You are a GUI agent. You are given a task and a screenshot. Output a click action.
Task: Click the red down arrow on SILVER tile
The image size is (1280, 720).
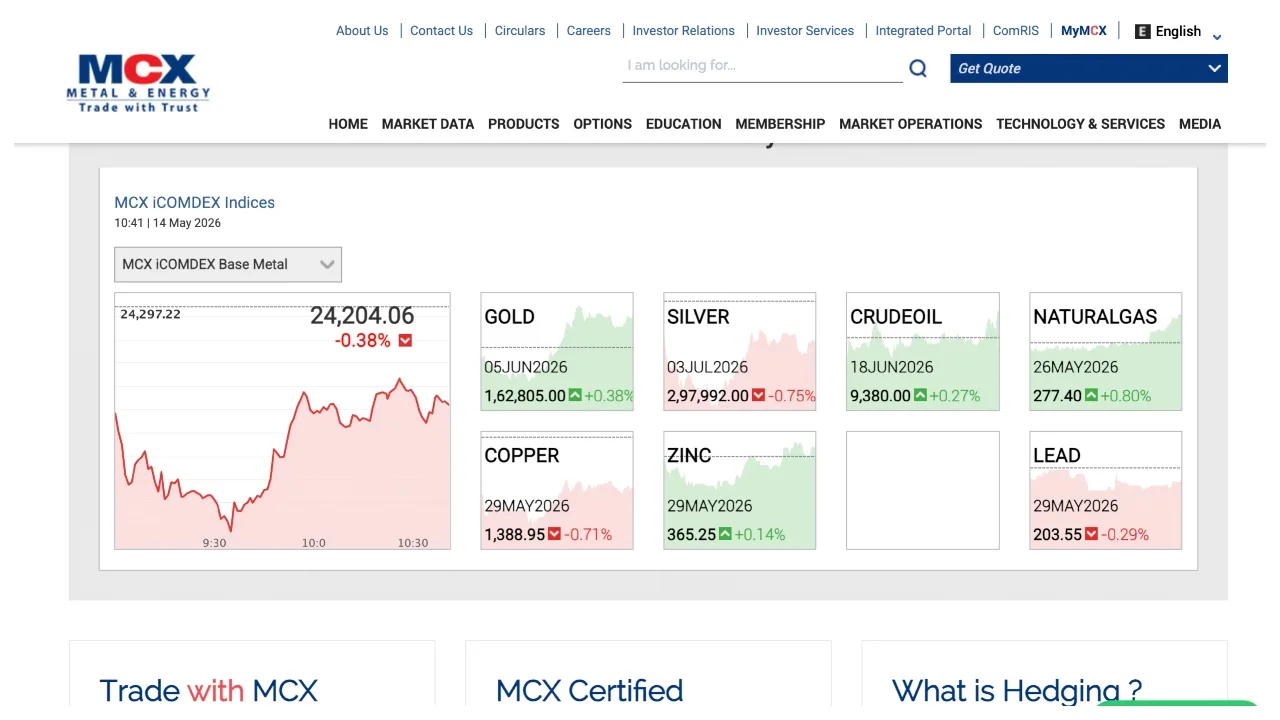(x=759, y=395)
